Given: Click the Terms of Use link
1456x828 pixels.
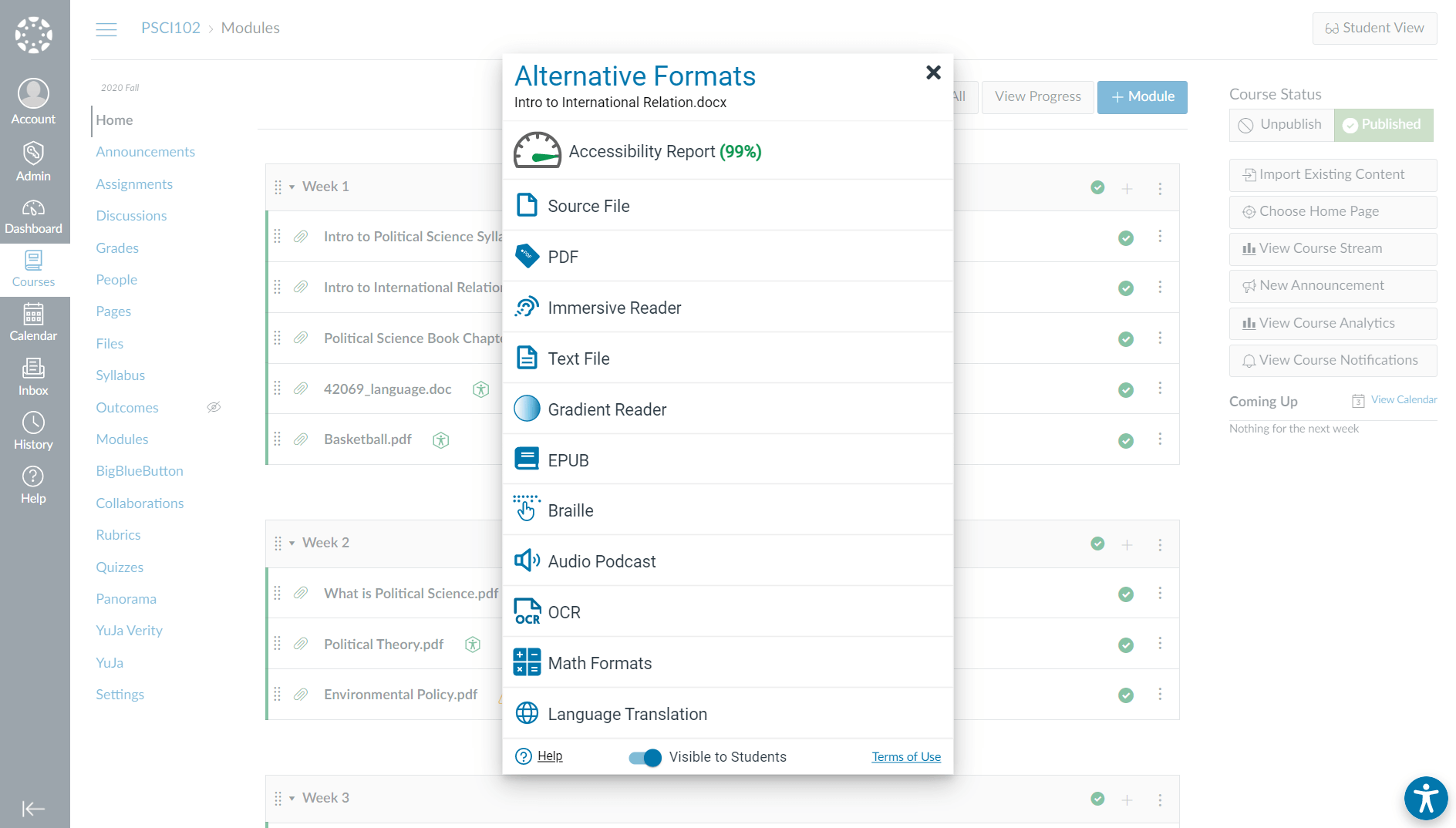Looking at the screenshot, I should coord(906,757).
